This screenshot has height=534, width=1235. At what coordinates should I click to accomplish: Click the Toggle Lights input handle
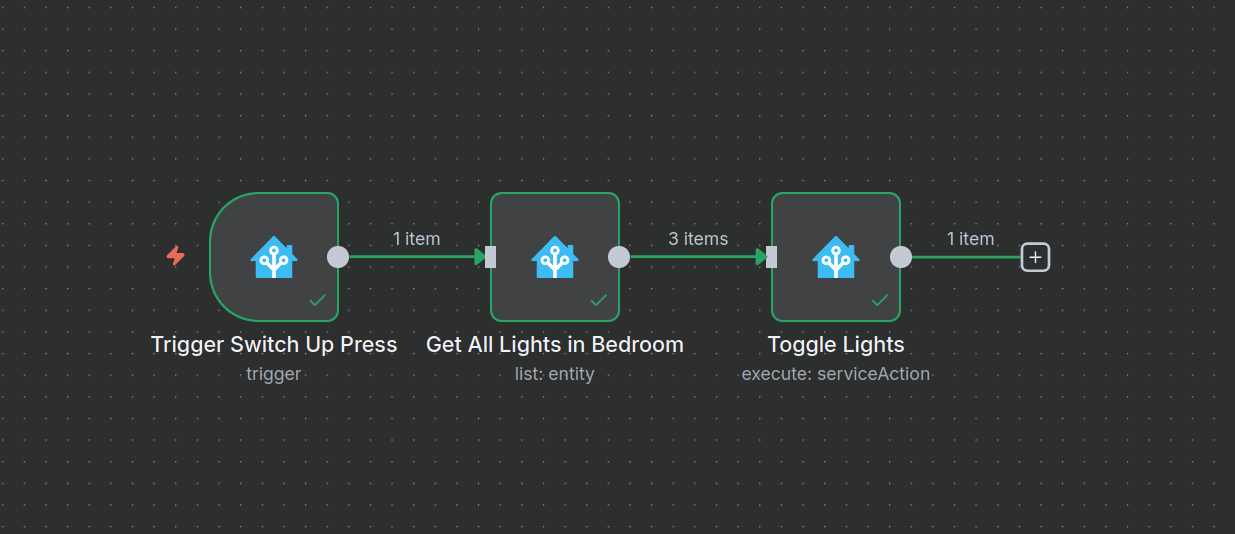(771, 257)
